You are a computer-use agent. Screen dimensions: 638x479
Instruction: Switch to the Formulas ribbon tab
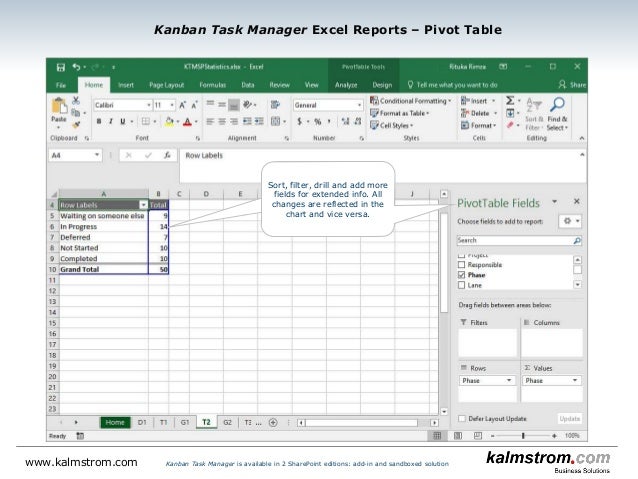coord(212,85)
